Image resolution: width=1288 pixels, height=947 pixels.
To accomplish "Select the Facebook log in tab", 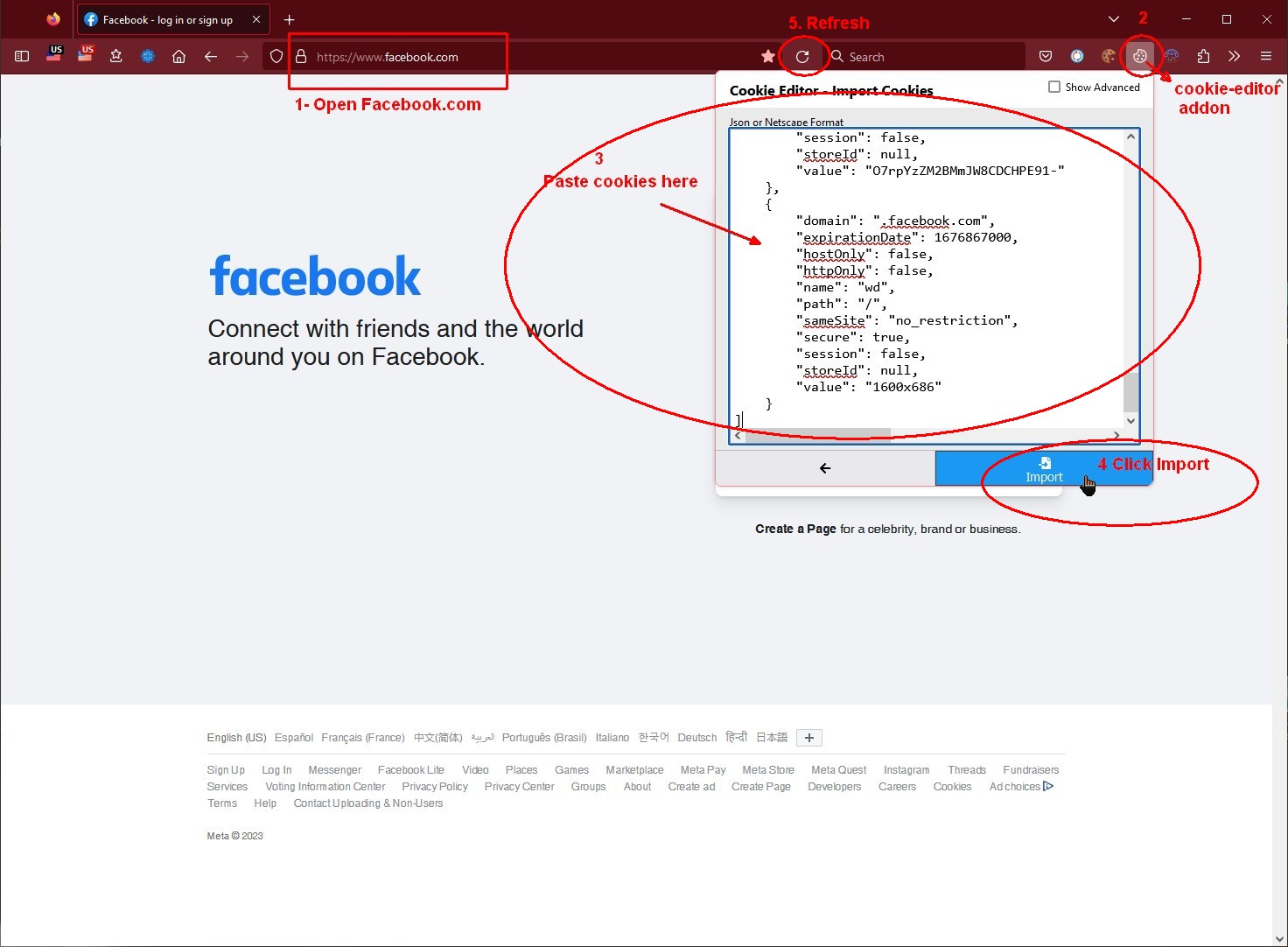I will [x=166, y=19].
